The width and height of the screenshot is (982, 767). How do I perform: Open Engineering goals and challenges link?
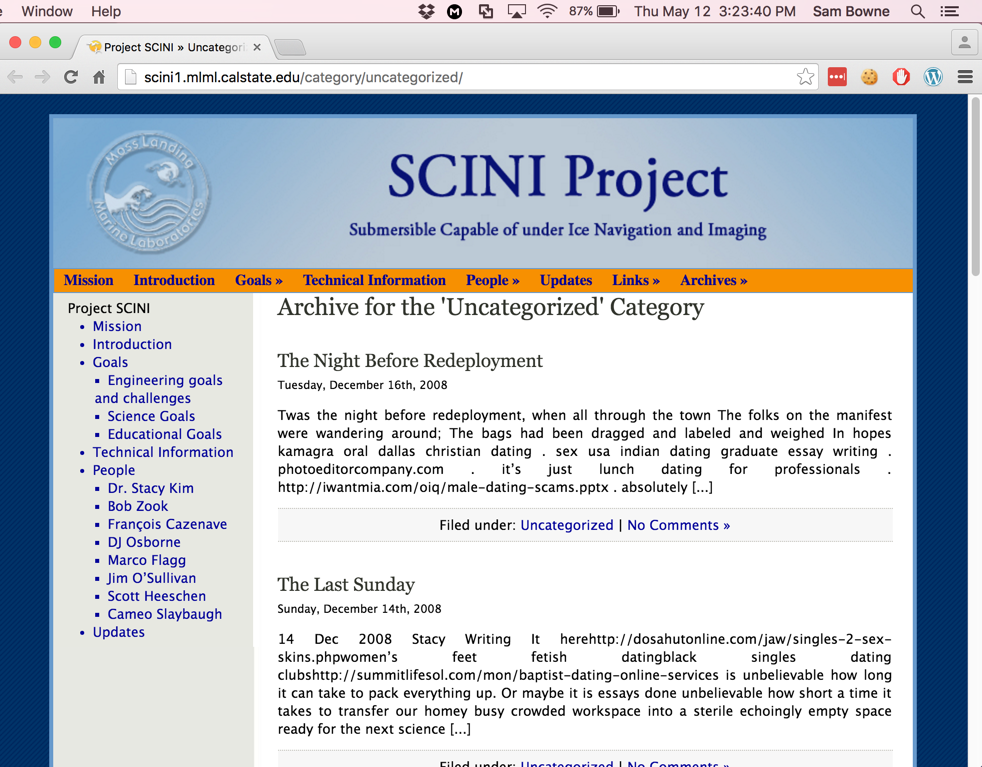[x=158, y=389]
